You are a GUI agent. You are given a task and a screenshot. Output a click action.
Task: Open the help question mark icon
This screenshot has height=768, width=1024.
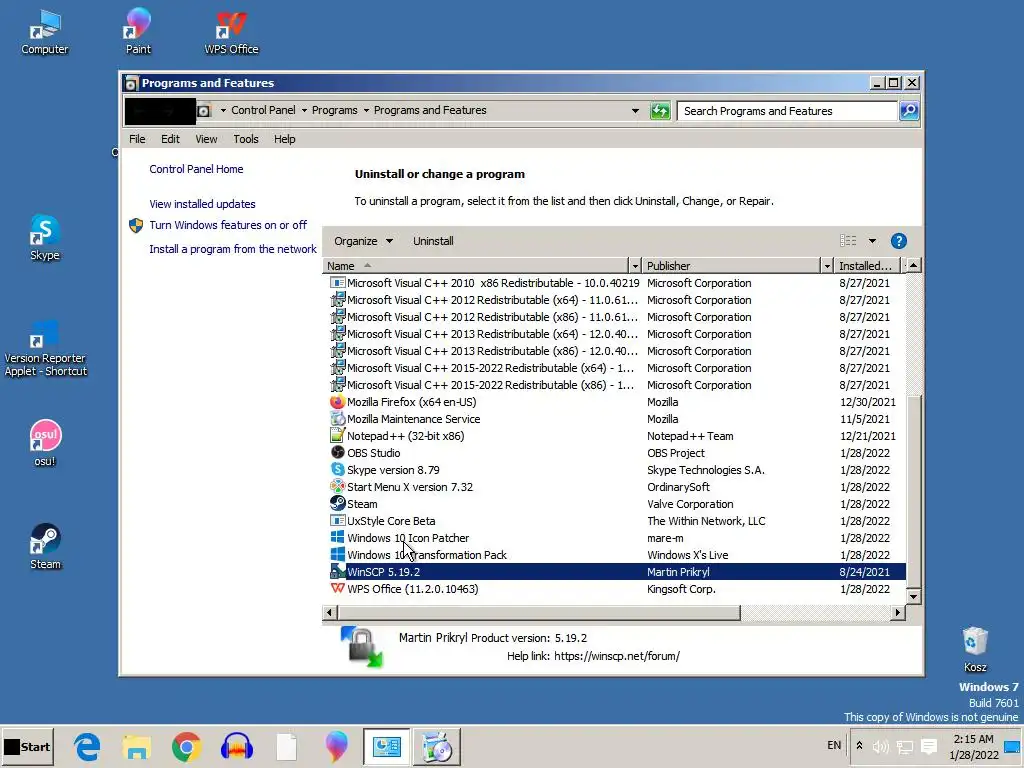click(x=899, y=241)
